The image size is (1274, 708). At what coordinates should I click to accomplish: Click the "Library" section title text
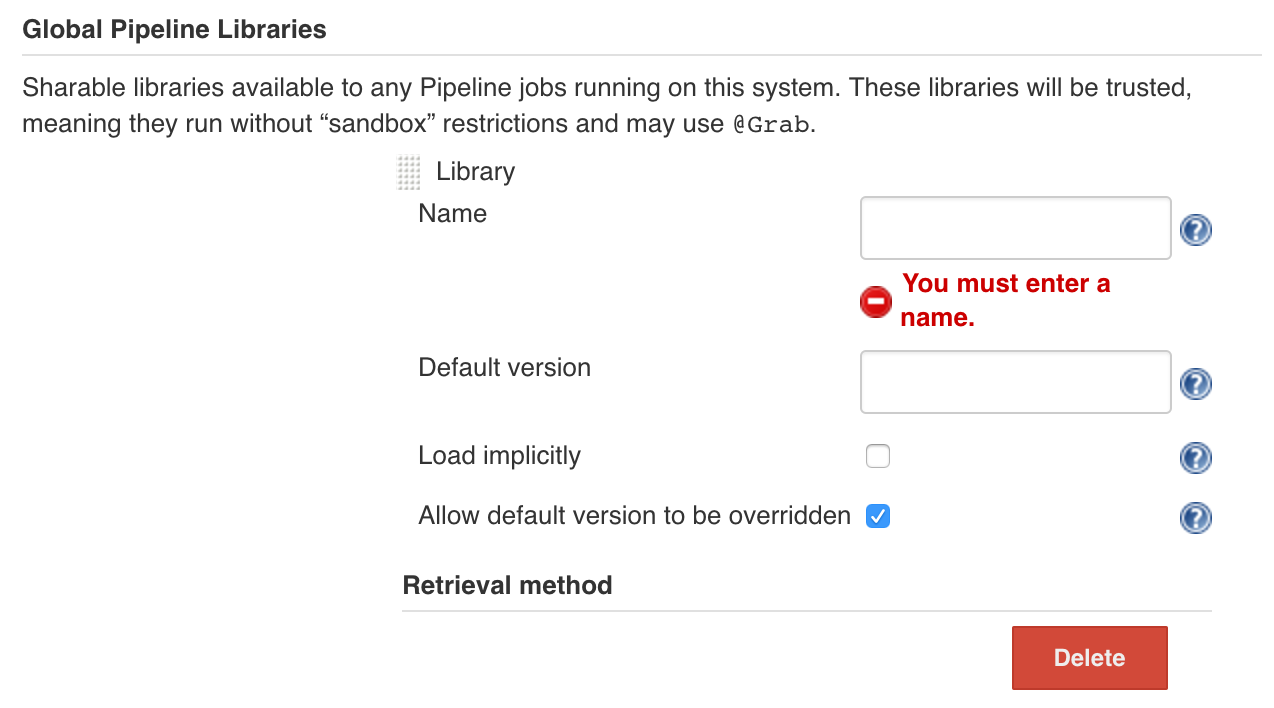[475, 172]
